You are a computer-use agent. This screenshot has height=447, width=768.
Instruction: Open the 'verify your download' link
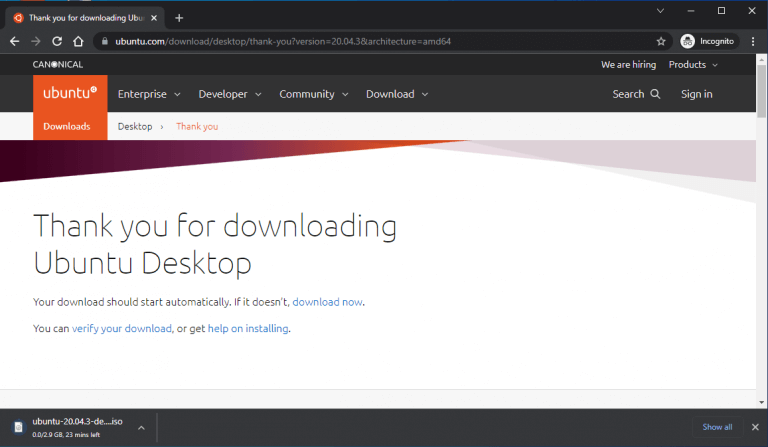click(x=121, y=329)
